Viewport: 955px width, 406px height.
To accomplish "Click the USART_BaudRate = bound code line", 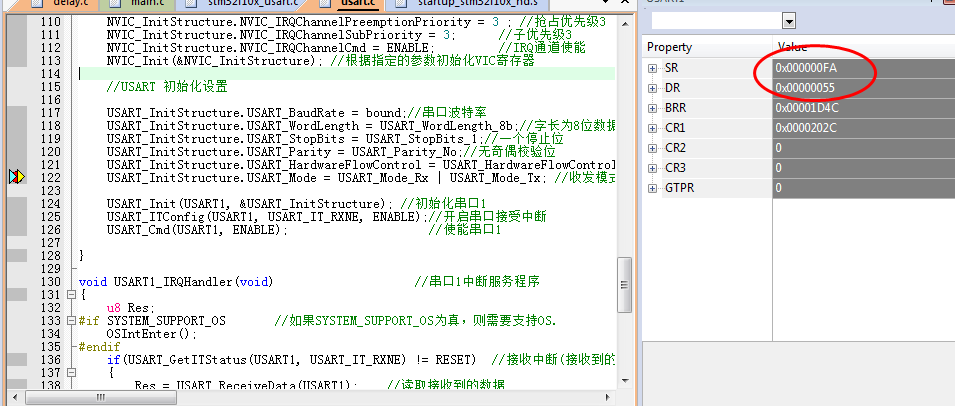I will [255, 113].
